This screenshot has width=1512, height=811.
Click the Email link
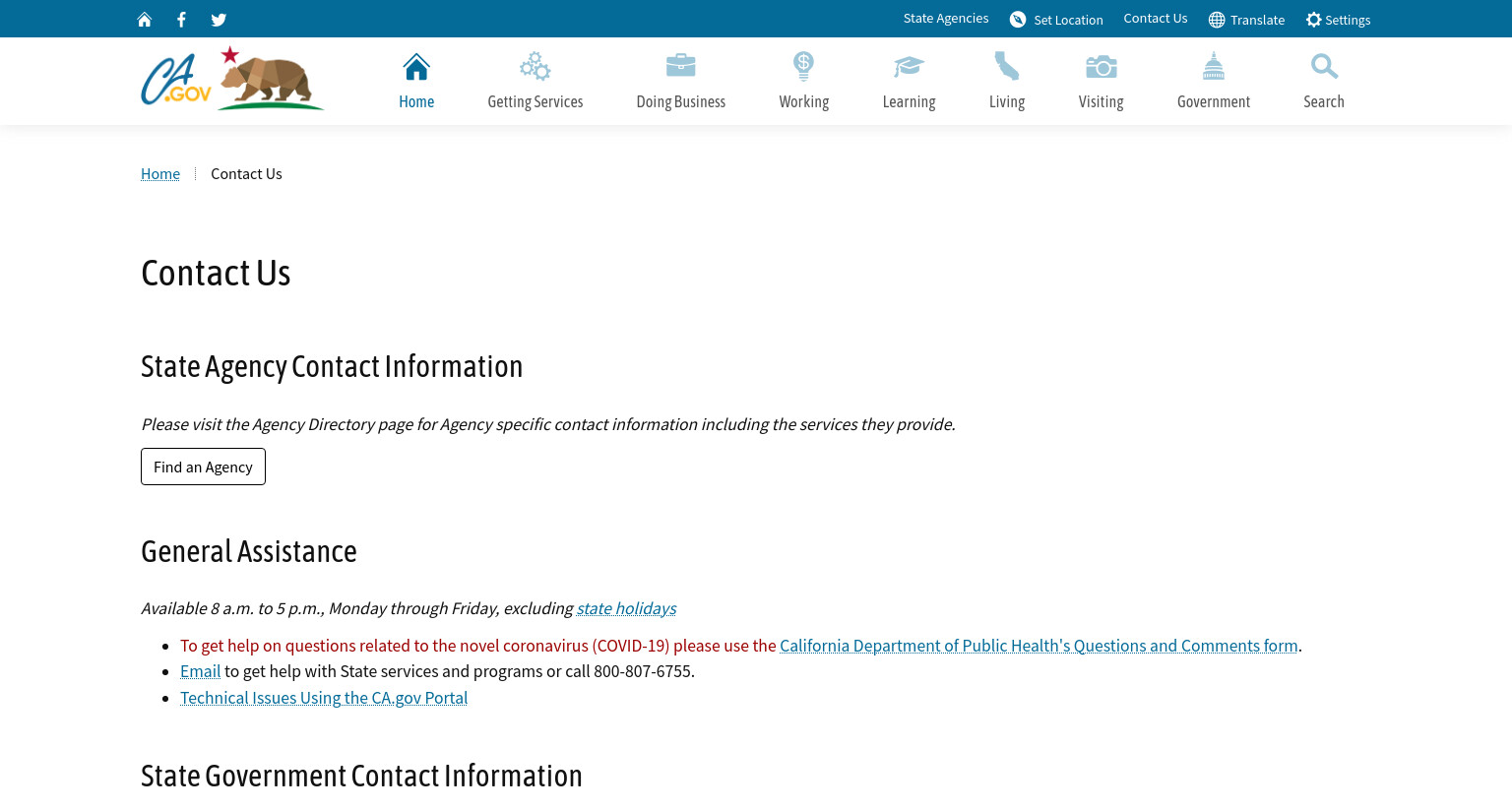200,671
